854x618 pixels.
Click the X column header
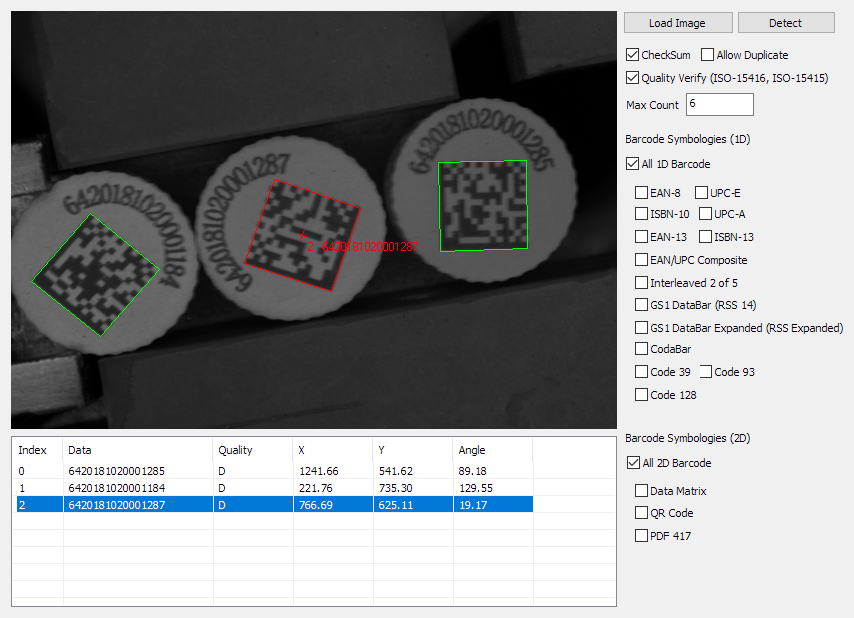(x=333, y=450)
